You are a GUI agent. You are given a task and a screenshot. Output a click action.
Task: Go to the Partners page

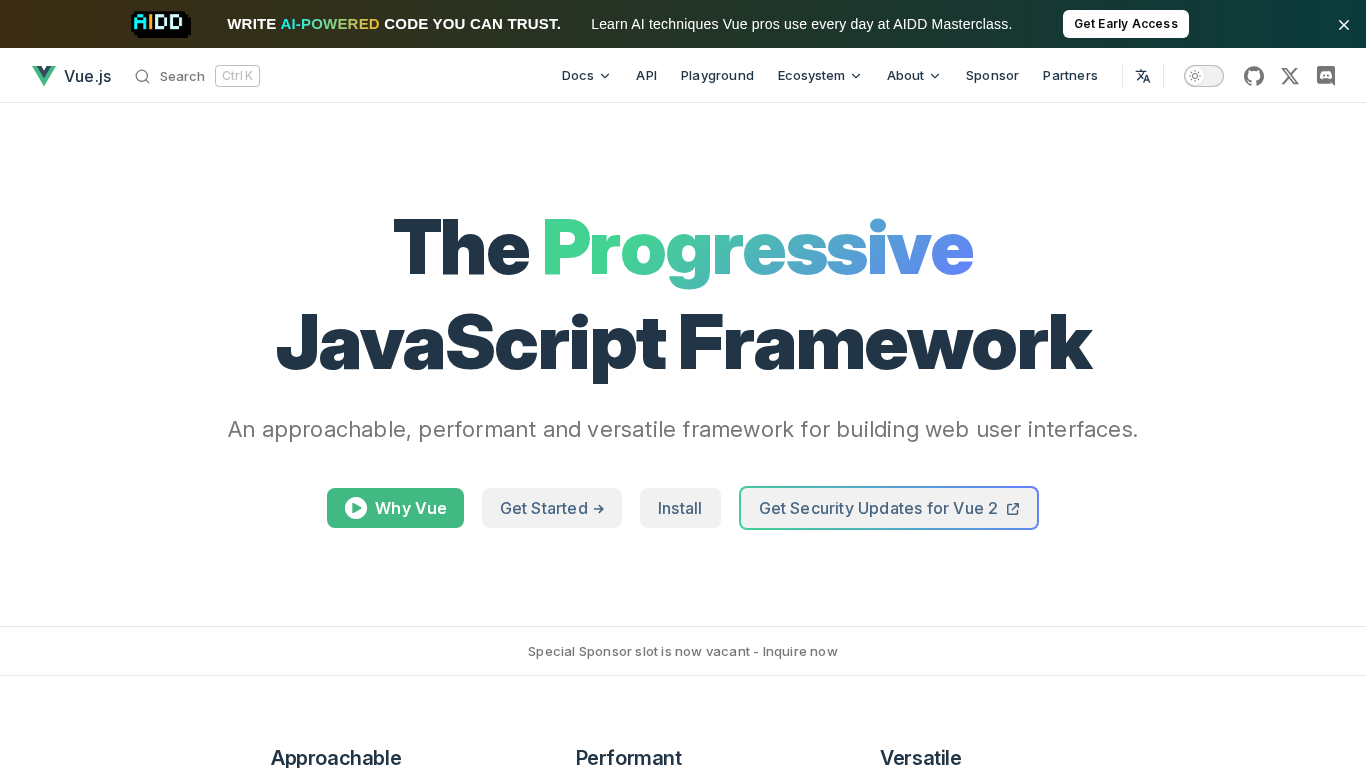[1070, 76]
